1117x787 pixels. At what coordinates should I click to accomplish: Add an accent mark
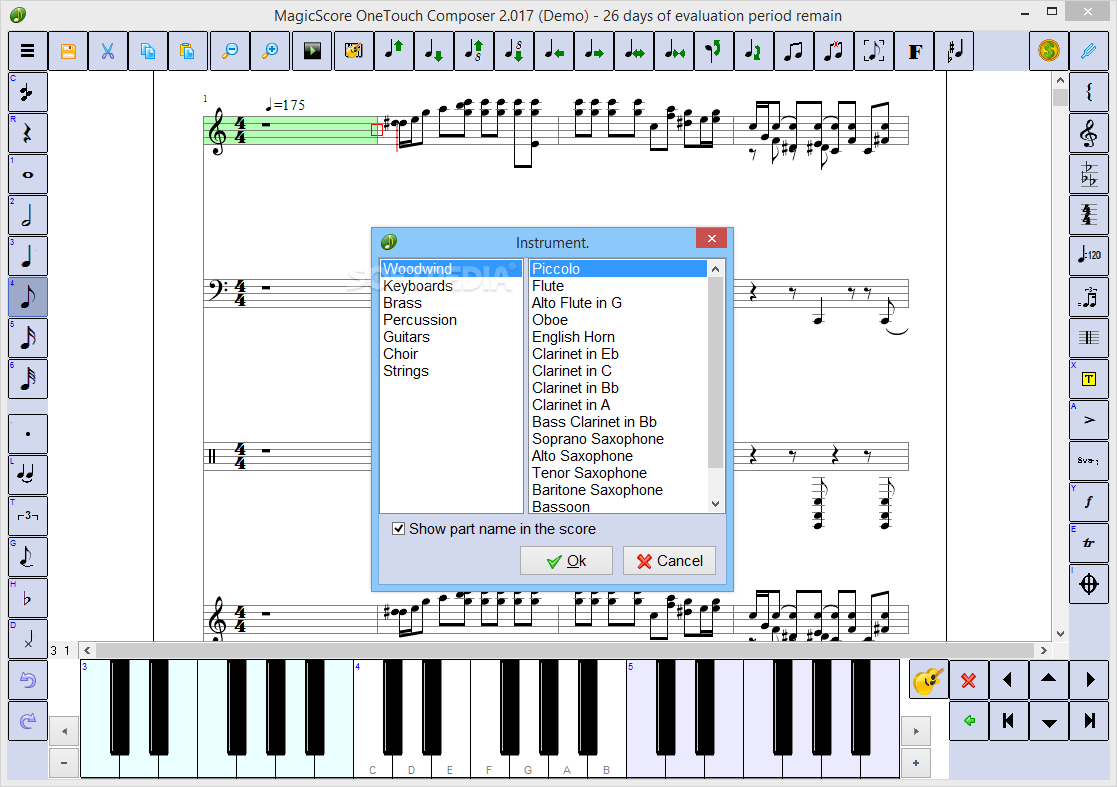(1089, 420)
